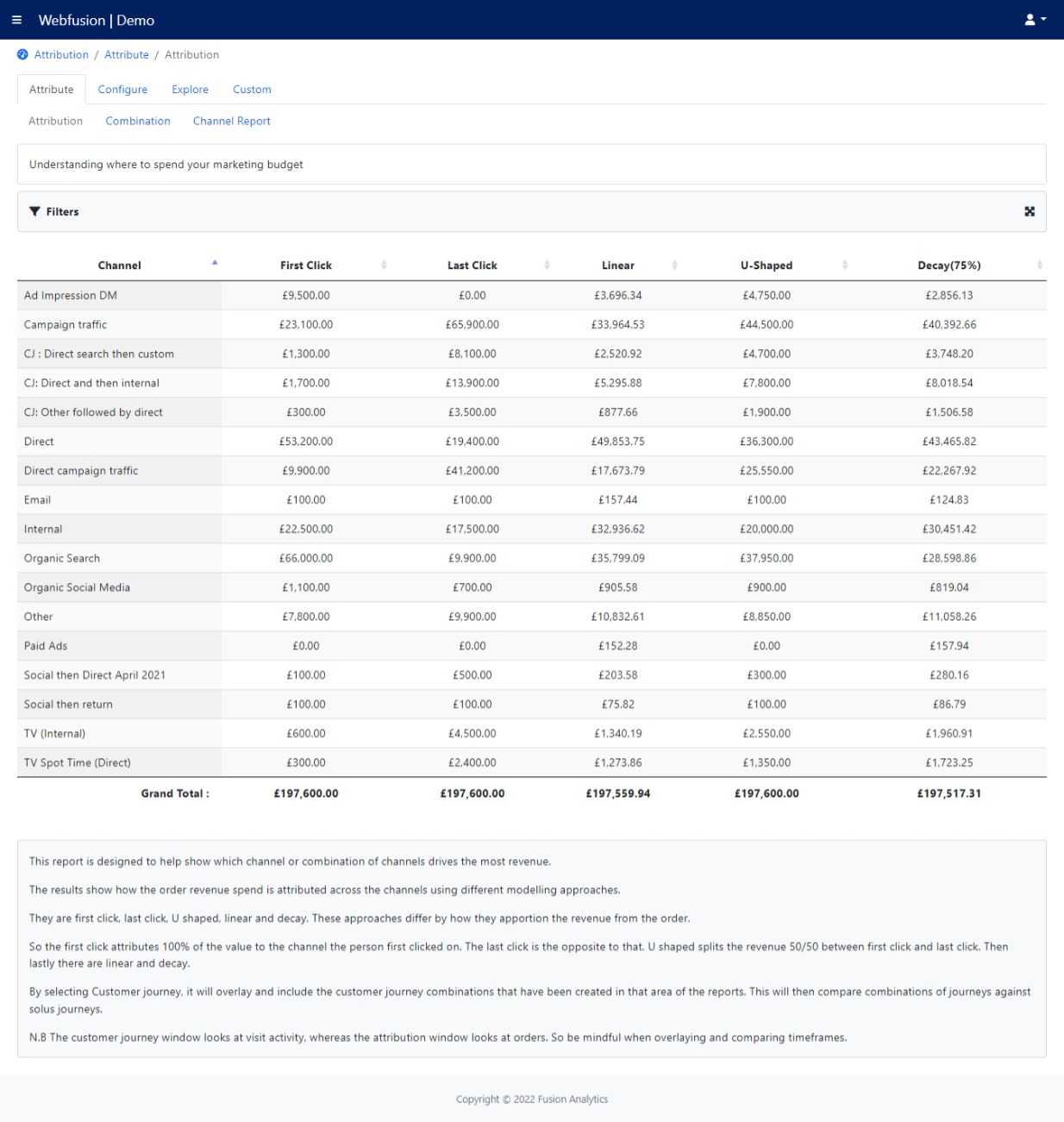Click the U-Shaped sort arrows
The image size is (1064, 1122).
tap(845, 265)
